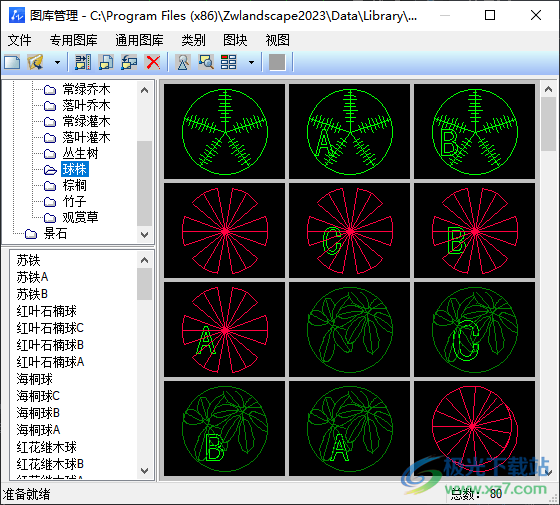Viewport: 560px width, 505px height.
Task: Select 海桐球B in the block list
Action: click(38, 413)
